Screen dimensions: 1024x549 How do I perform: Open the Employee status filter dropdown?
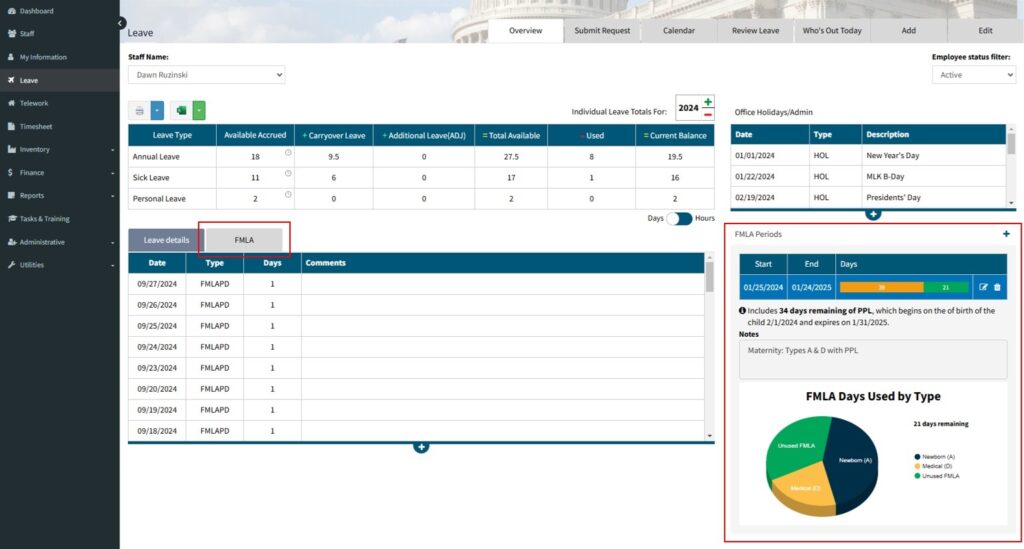(973, 75)
